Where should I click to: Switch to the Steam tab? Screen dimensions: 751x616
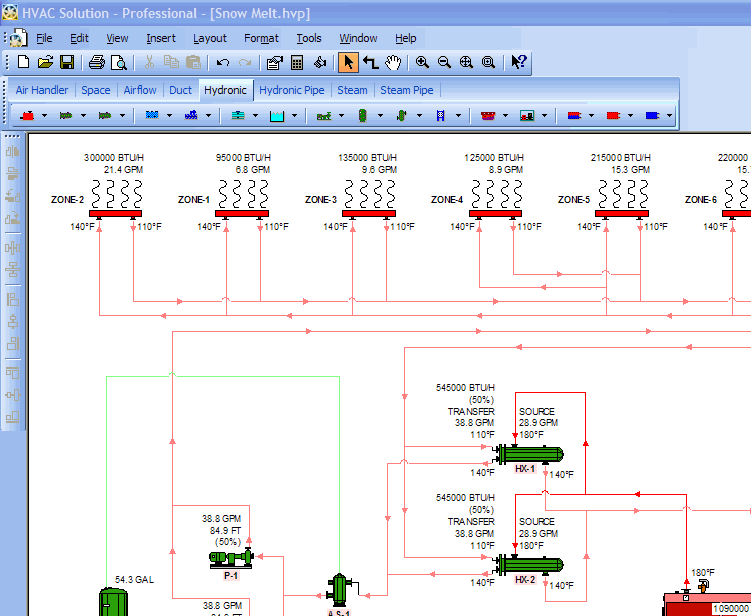(352, 90)
